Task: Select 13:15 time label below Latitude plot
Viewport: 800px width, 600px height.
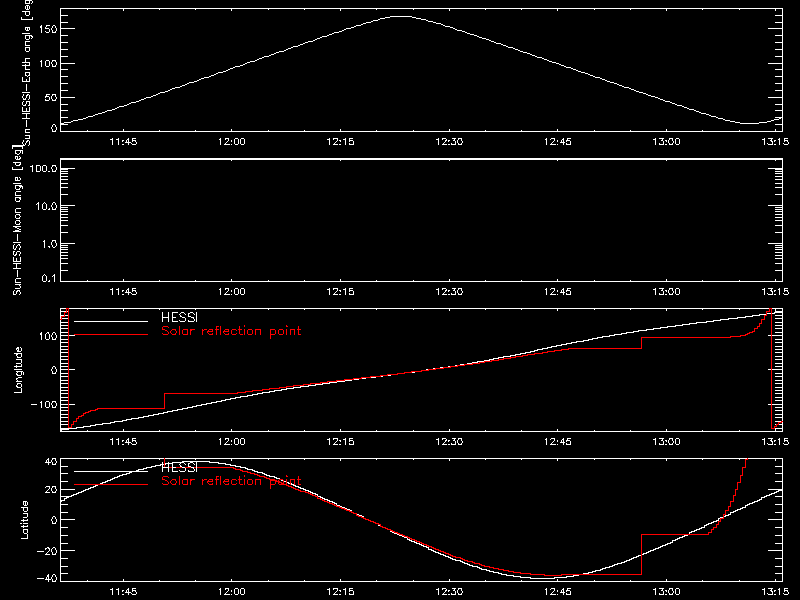Action: (775, 592)
